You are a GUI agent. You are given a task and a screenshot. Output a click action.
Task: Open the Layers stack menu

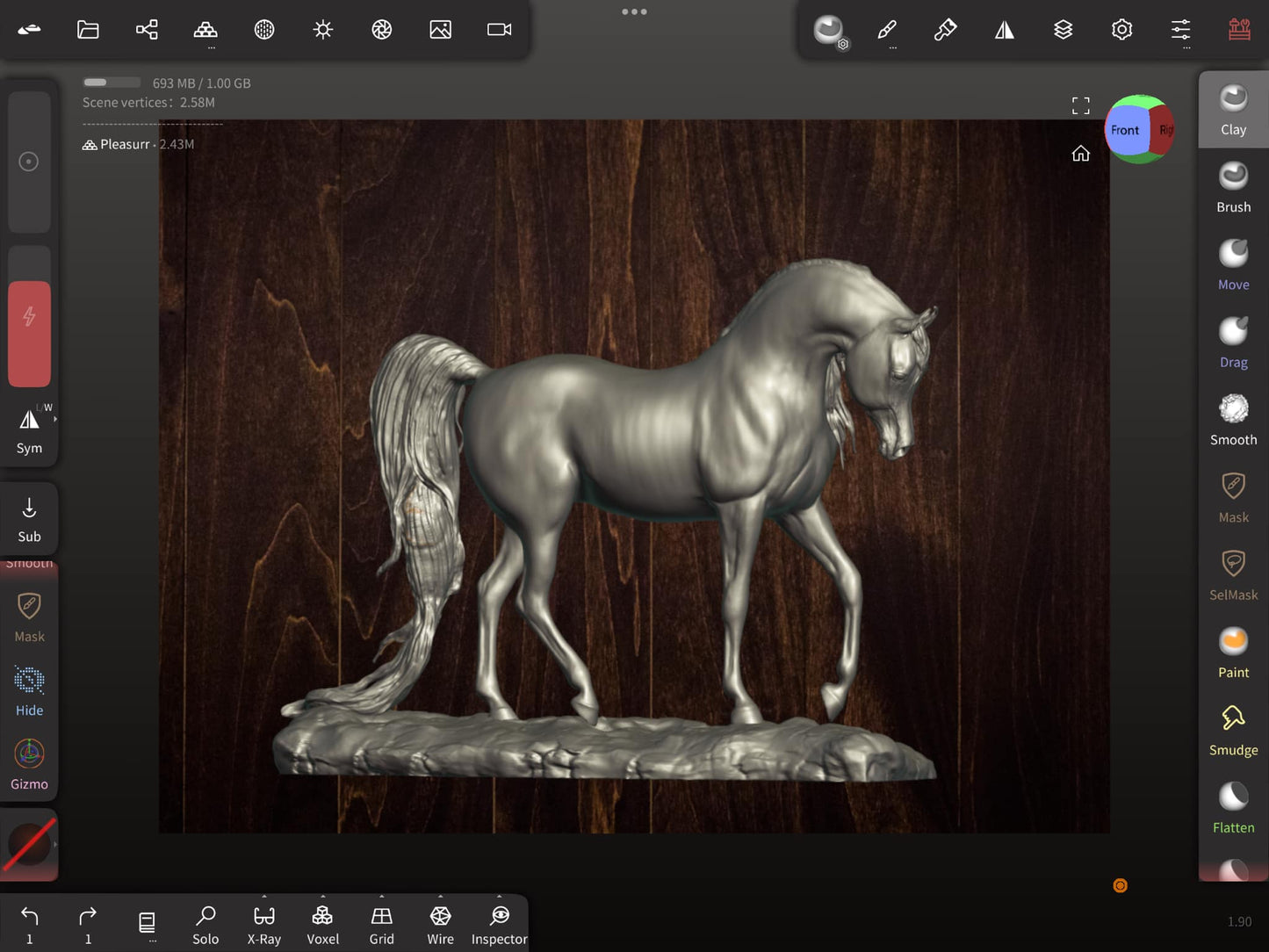[1064, 30]
